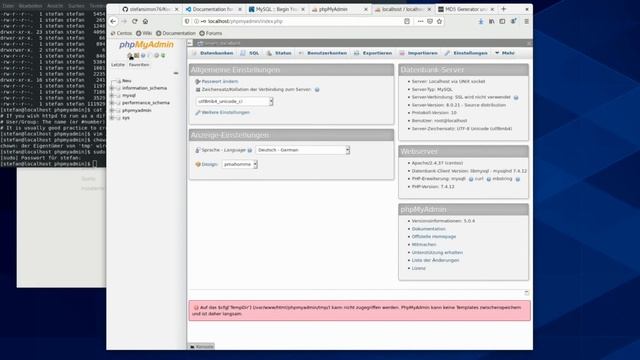Toggle Firefox sidebar view icon

[502, 21]
